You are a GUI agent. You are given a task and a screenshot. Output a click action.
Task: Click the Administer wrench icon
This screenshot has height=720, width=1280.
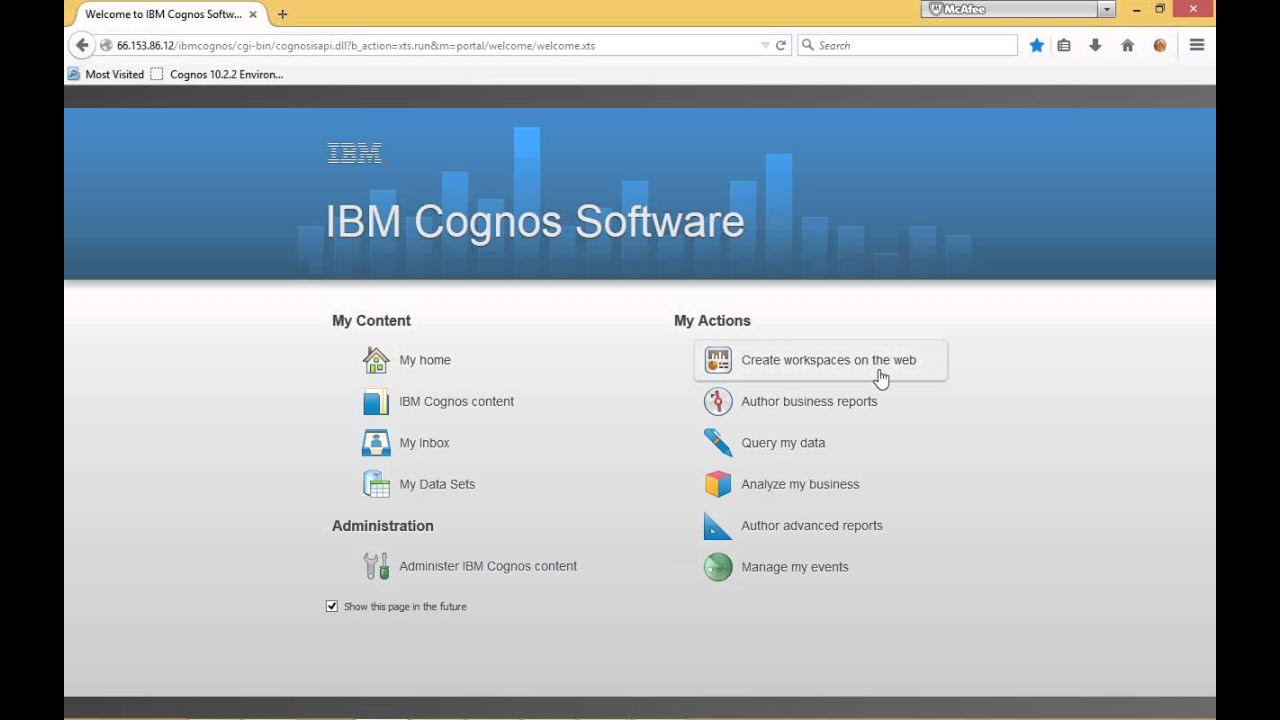(376, 566)
